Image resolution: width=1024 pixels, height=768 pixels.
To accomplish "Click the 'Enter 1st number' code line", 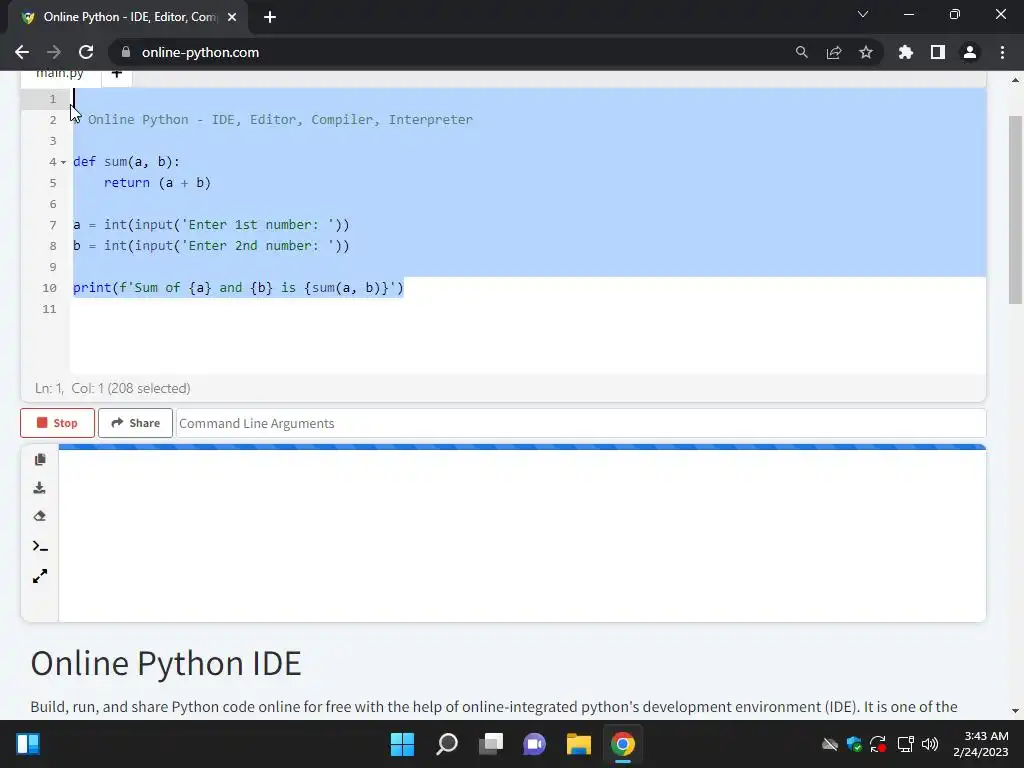I will 212,225.
